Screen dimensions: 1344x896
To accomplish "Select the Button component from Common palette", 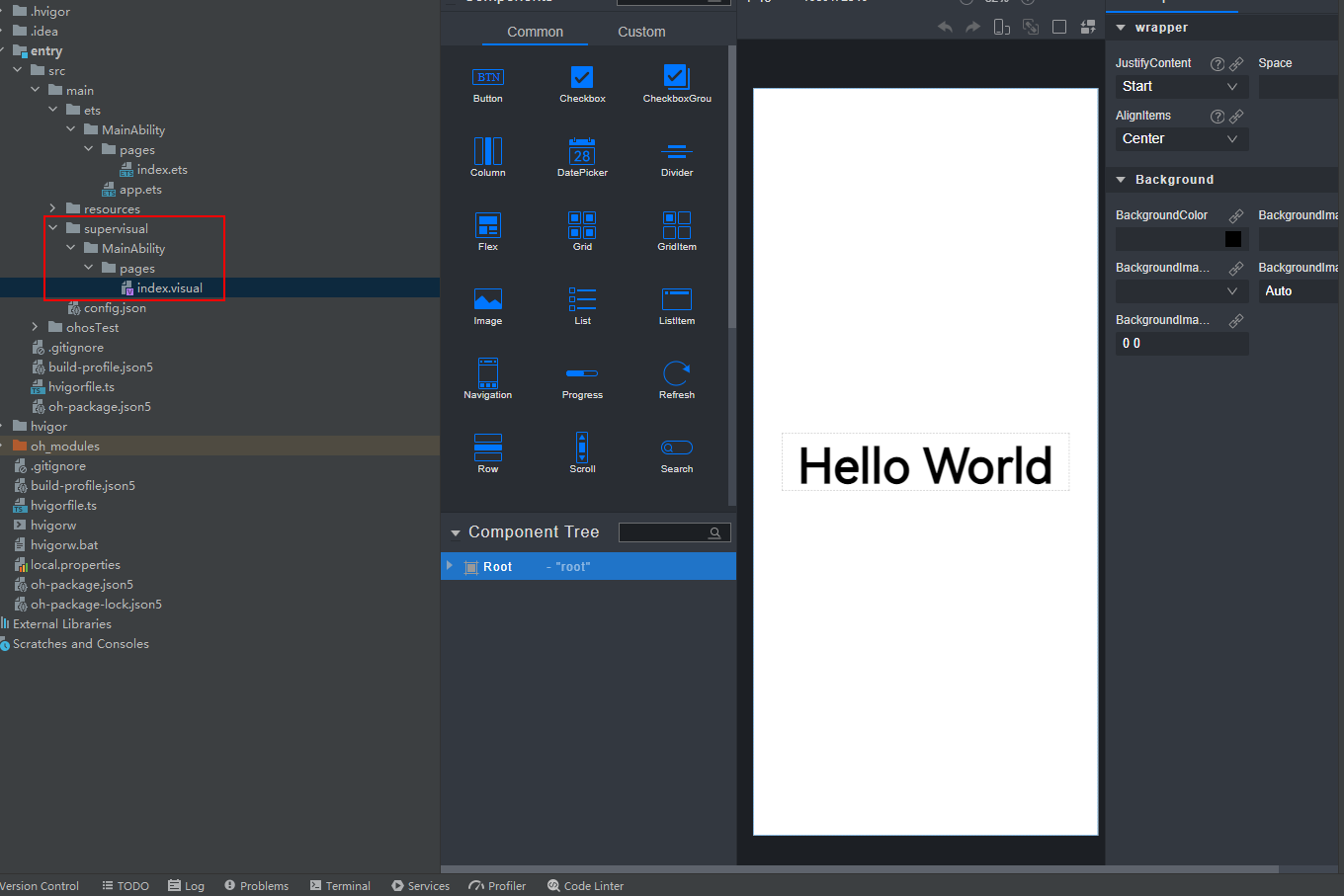I will (487, 84).
